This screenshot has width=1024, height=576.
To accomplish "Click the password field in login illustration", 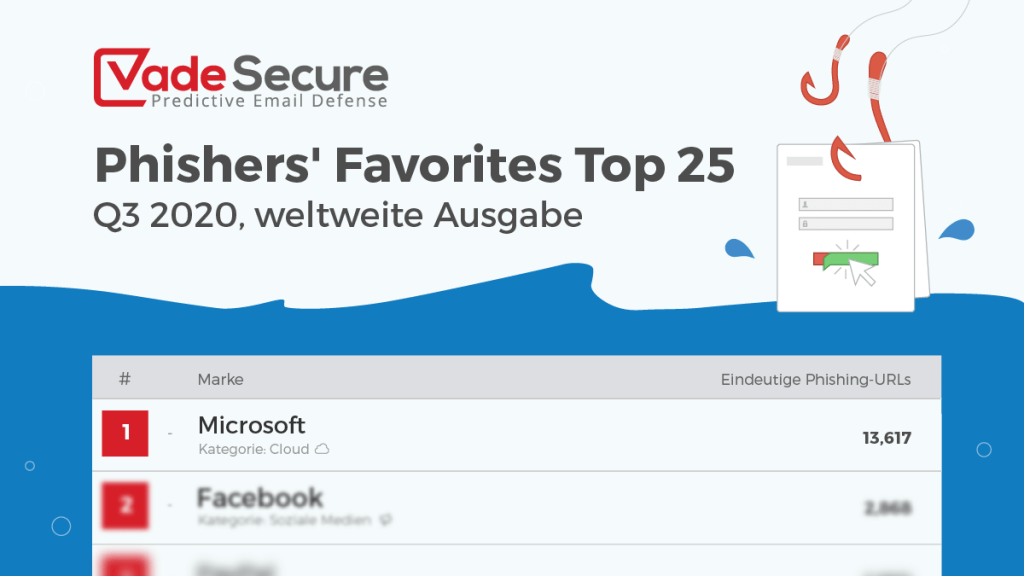I will (x=846, y=224).
